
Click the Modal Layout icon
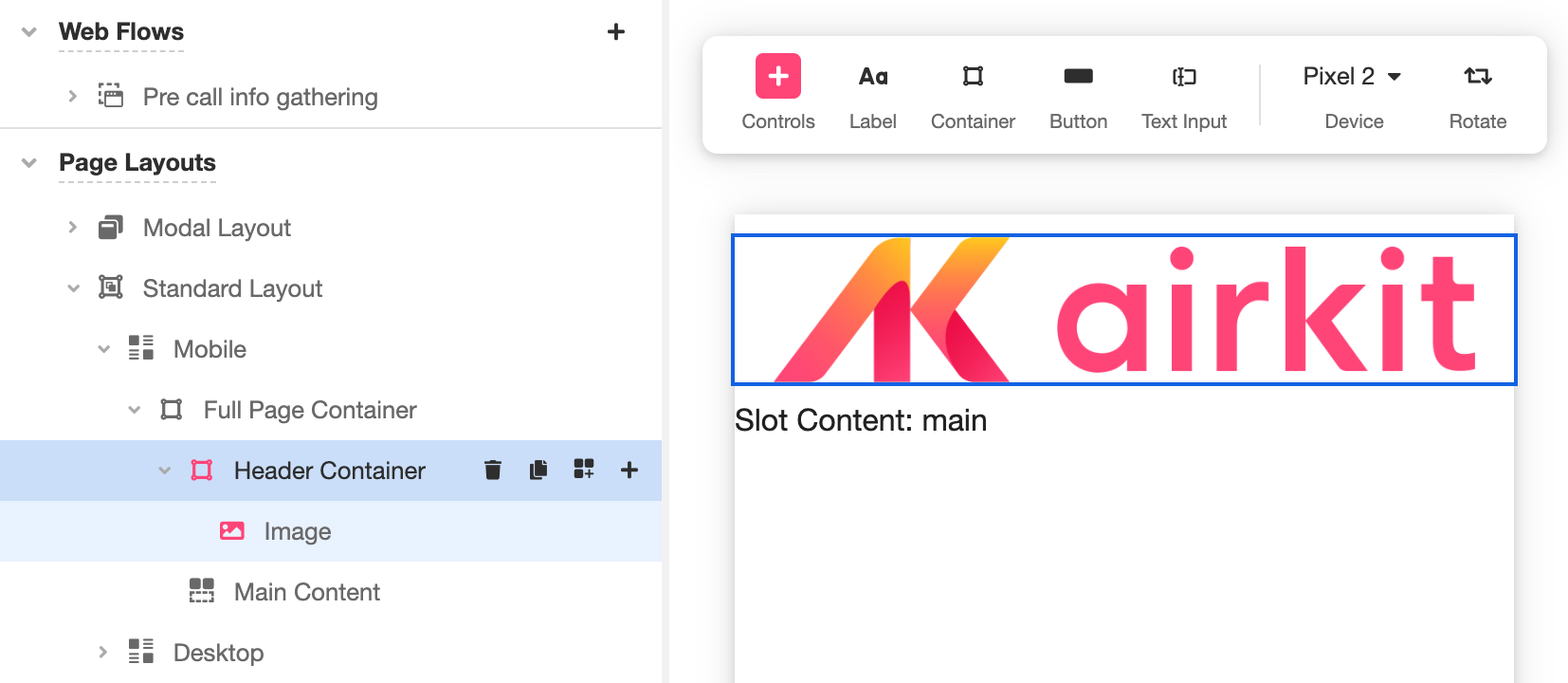tap(111, 227)
